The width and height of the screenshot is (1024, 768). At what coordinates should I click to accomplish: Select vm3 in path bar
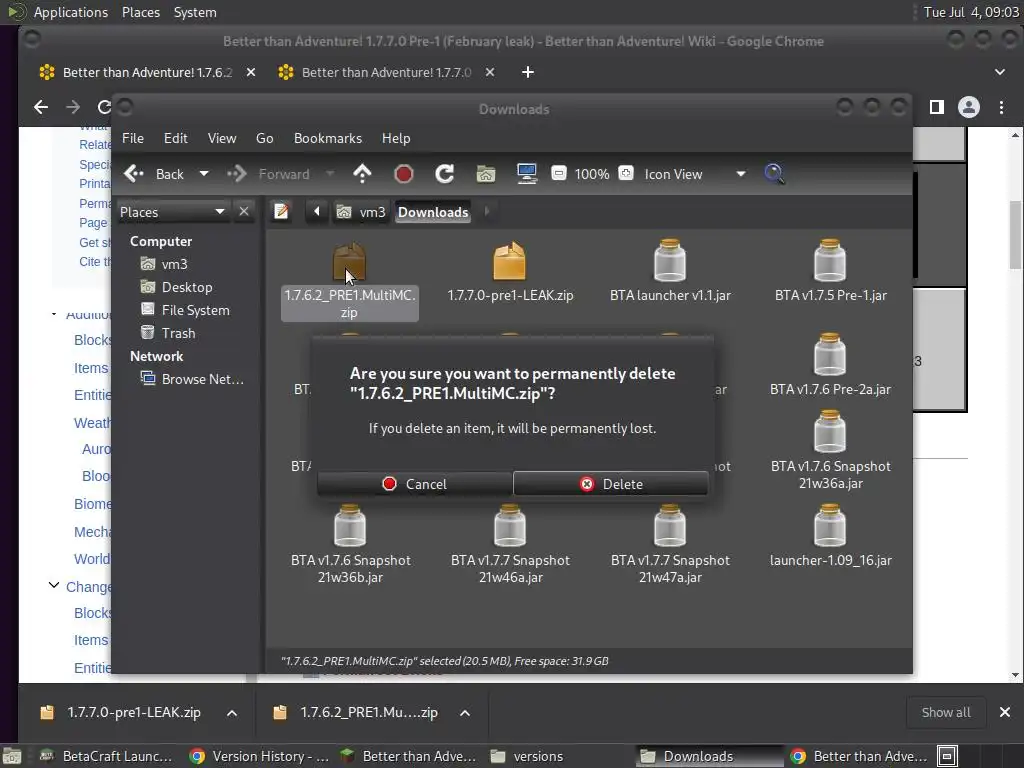click(x=361, y=212)
